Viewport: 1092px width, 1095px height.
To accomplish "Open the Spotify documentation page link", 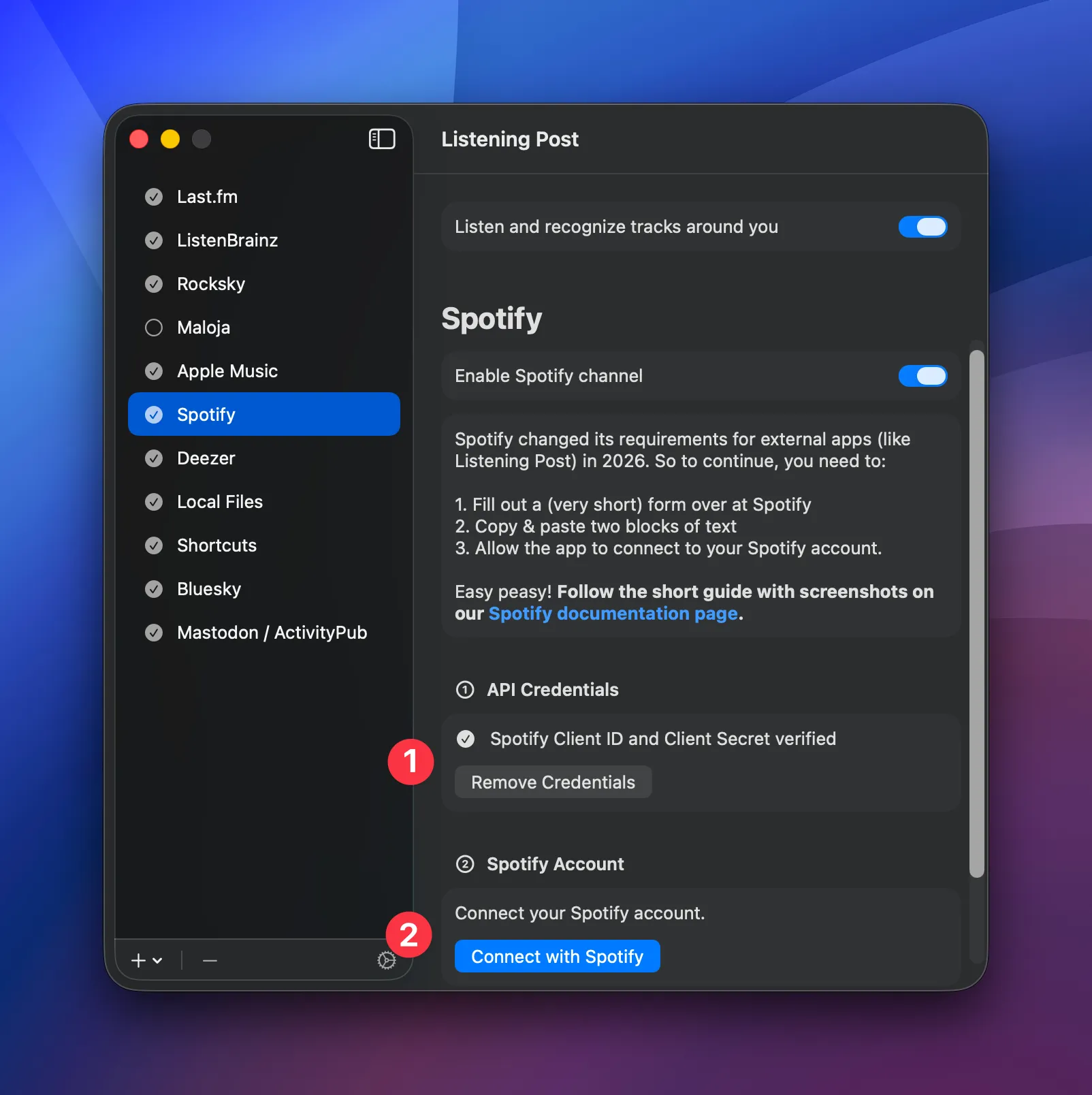I will pos(613,614).
